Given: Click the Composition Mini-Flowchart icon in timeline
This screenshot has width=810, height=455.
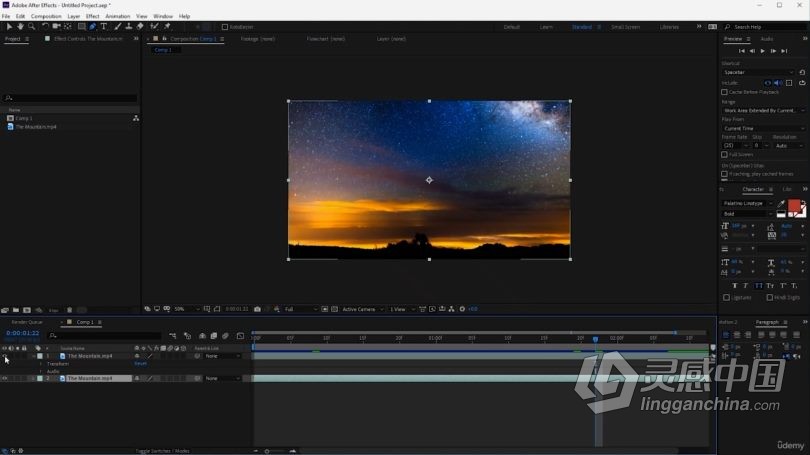Looking at the screenshot, I should tap(173, 336).
